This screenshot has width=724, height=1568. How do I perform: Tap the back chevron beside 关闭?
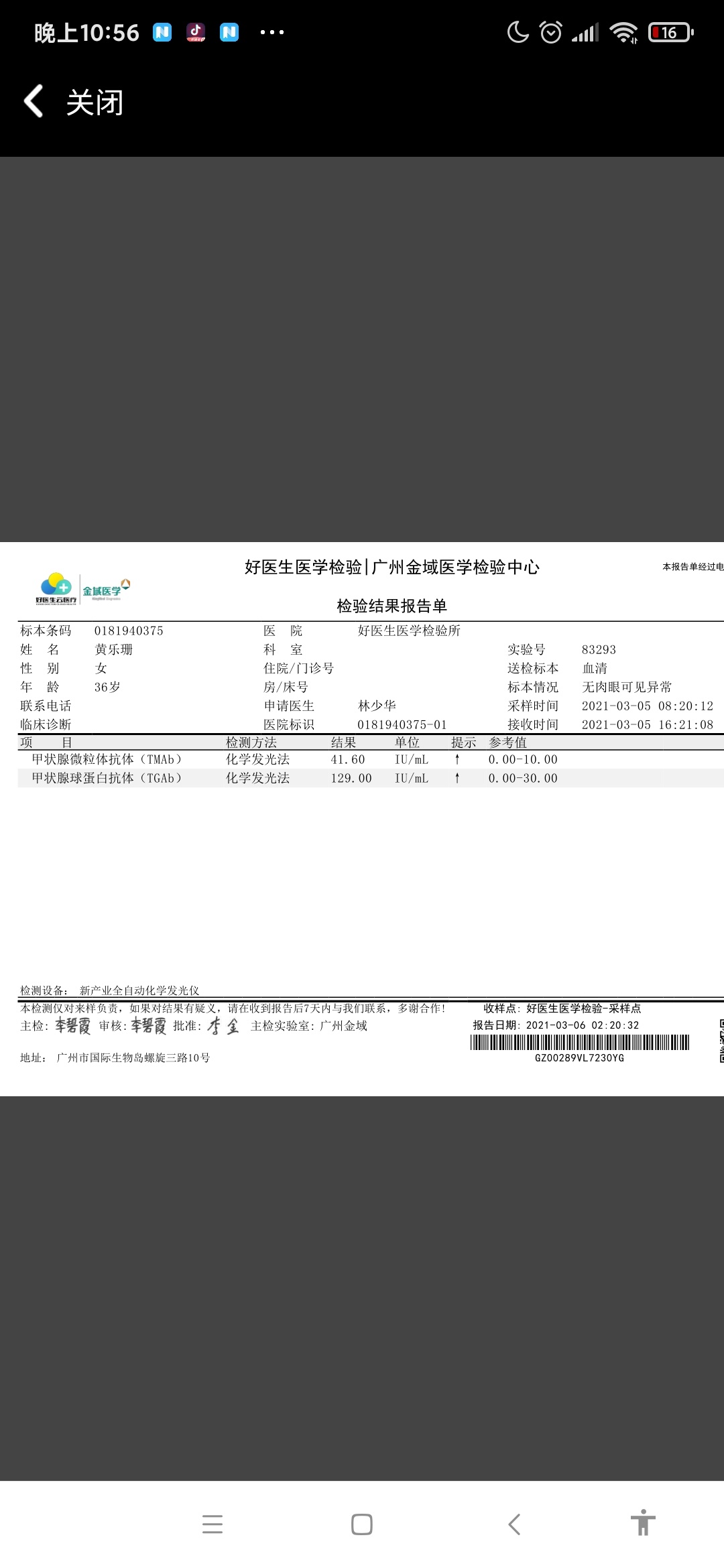click(34, 101)
